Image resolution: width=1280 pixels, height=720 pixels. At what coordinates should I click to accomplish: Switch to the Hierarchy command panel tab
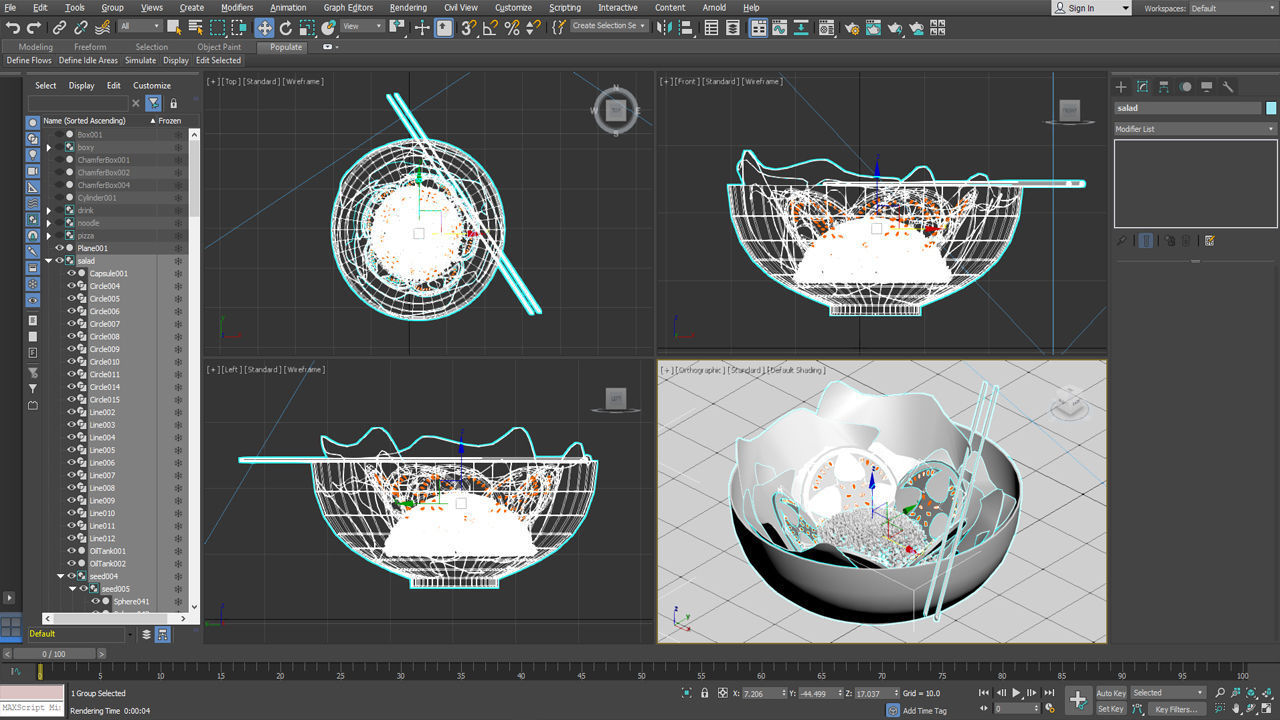tap(1164, 87)
